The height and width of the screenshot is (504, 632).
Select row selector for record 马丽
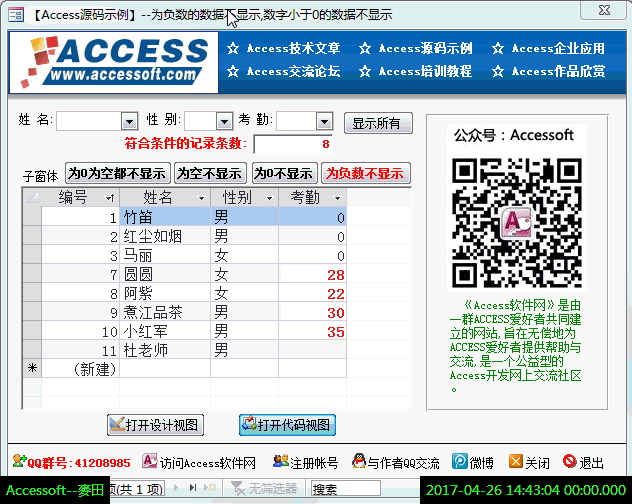32,255
